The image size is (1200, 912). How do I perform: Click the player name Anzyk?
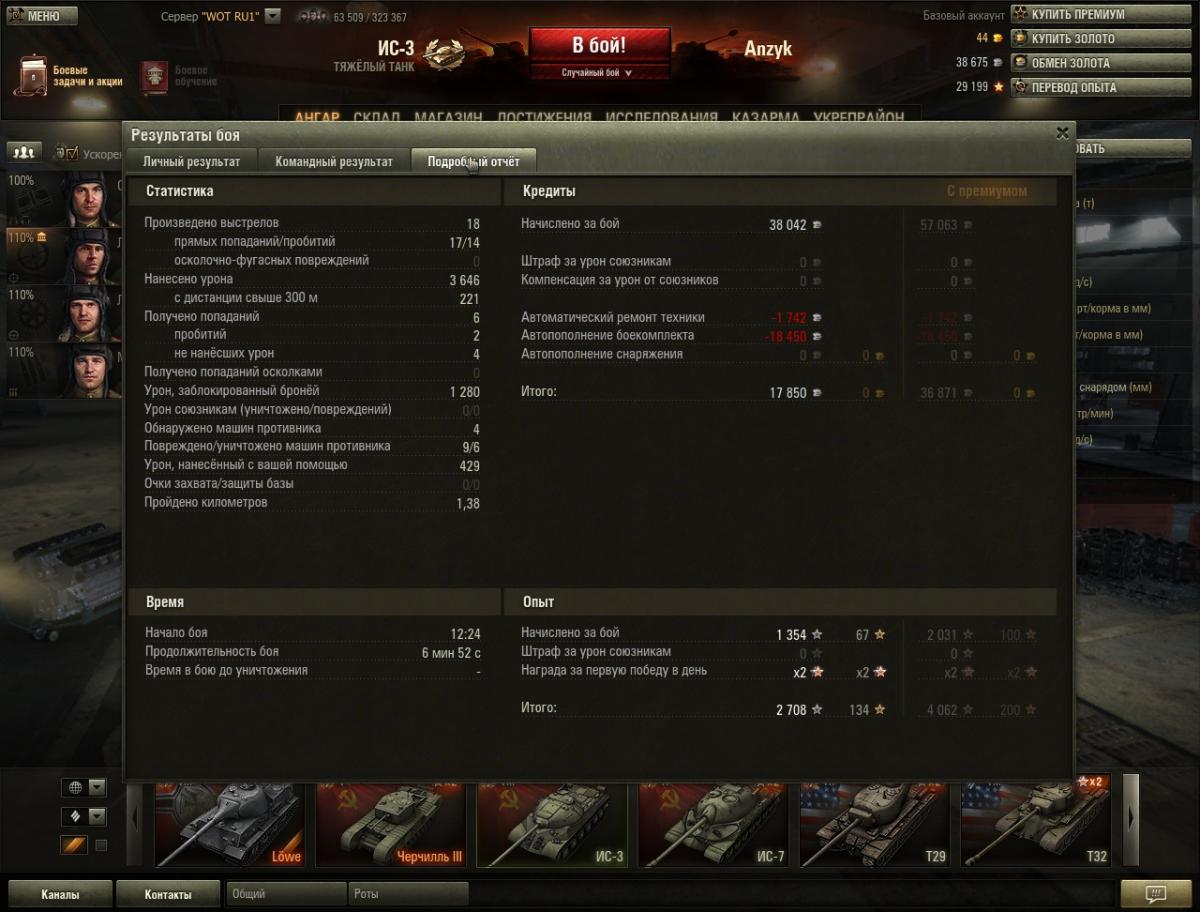(768, 49)
